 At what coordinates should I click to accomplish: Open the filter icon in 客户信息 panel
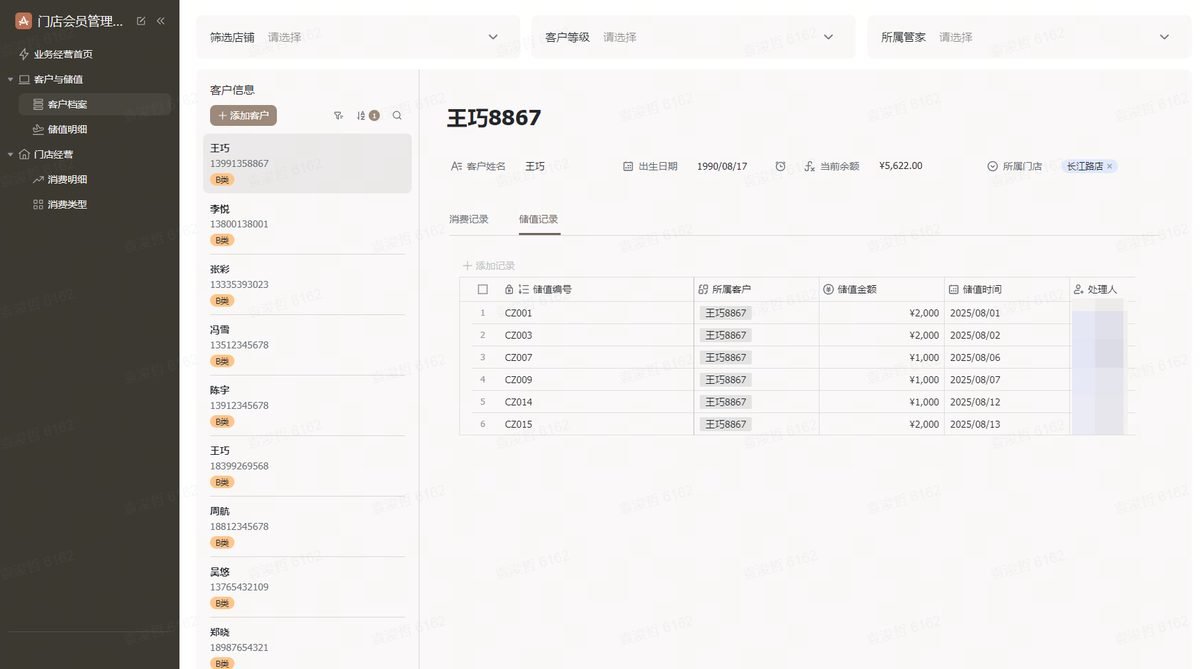click(x=338, y=116)
